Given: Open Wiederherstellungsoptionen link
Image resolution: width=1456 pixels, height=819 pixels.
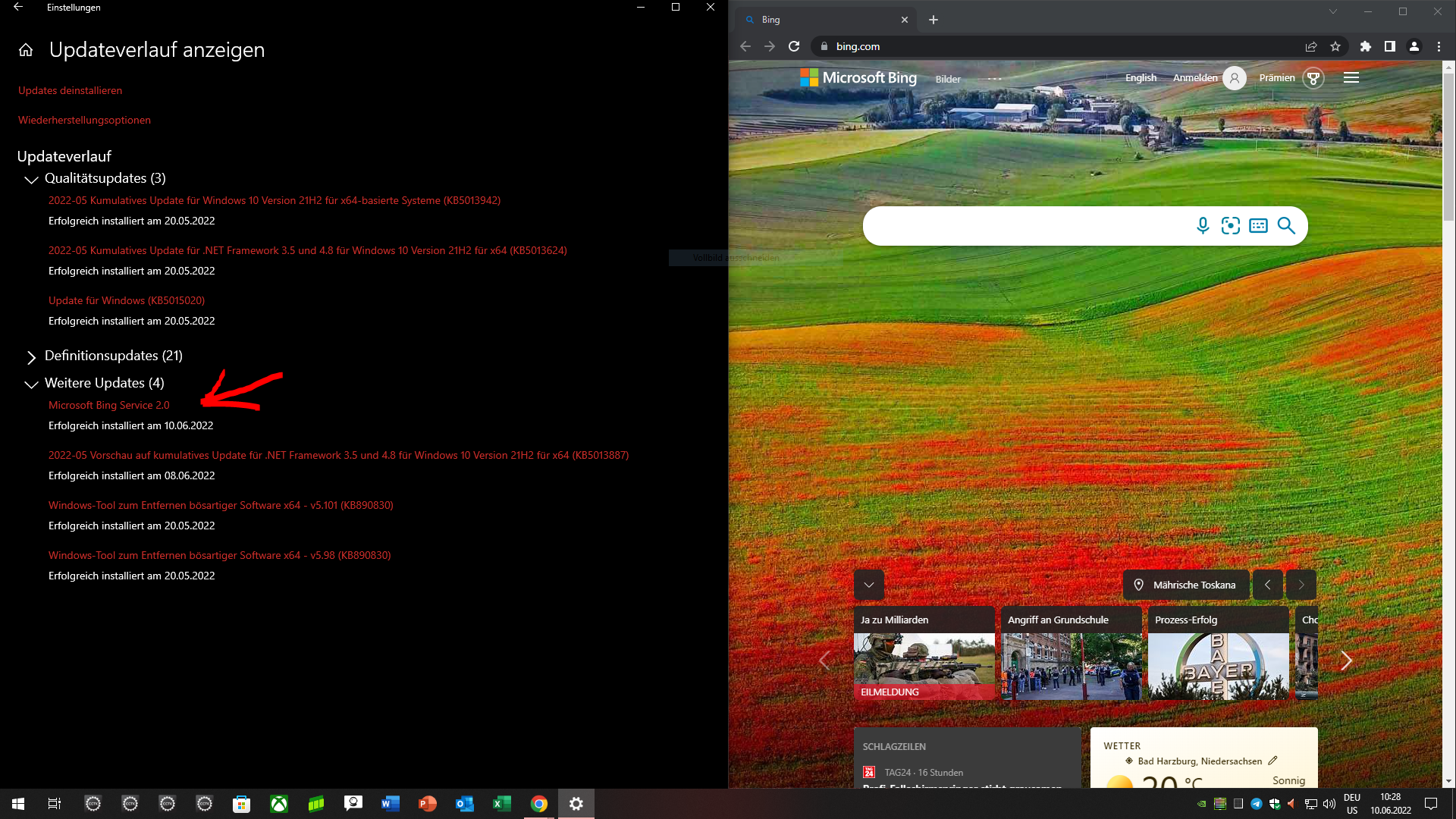Looking at the screenshot, I should pyautogui.click(x=84, y=120).
